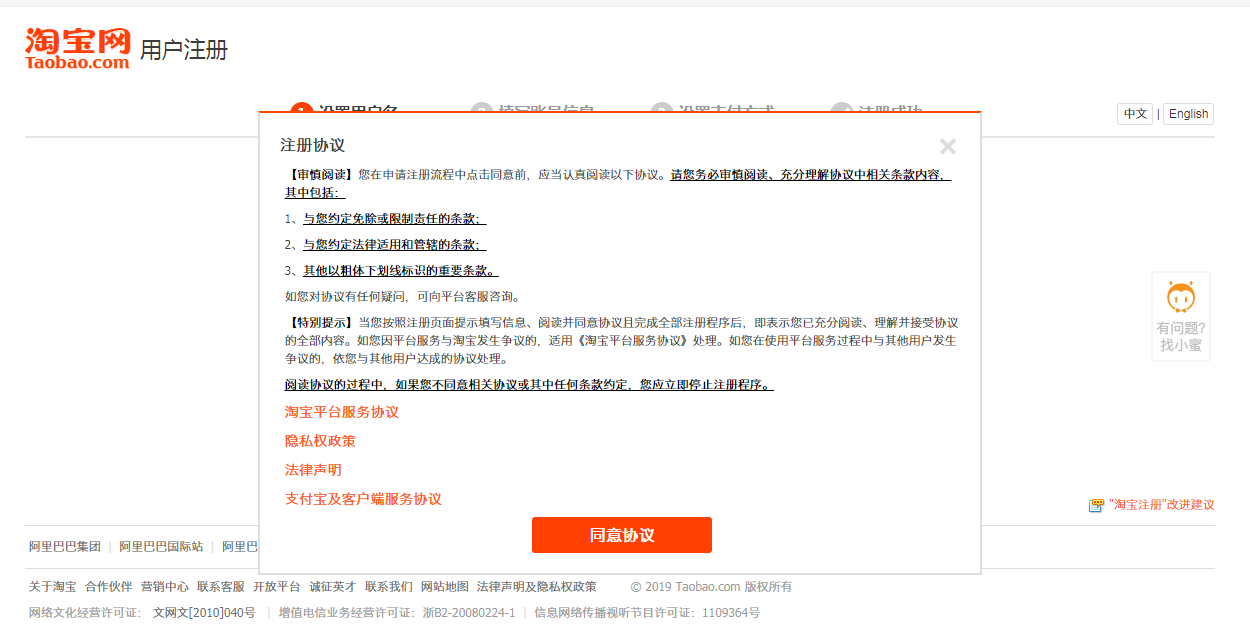Click the 淘宝注册 改进建议 feedback link
This screenshot has width=1250, height=634.
tap(1152, 505)
